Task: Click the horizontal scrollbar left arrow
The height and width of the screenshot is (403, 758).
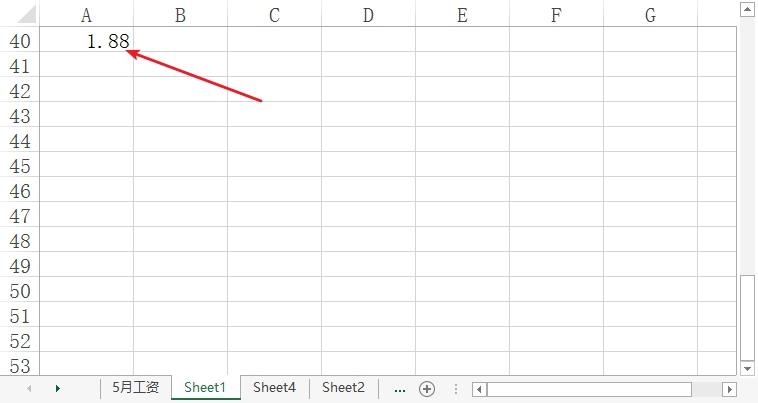Action: [x=480, y=389]
